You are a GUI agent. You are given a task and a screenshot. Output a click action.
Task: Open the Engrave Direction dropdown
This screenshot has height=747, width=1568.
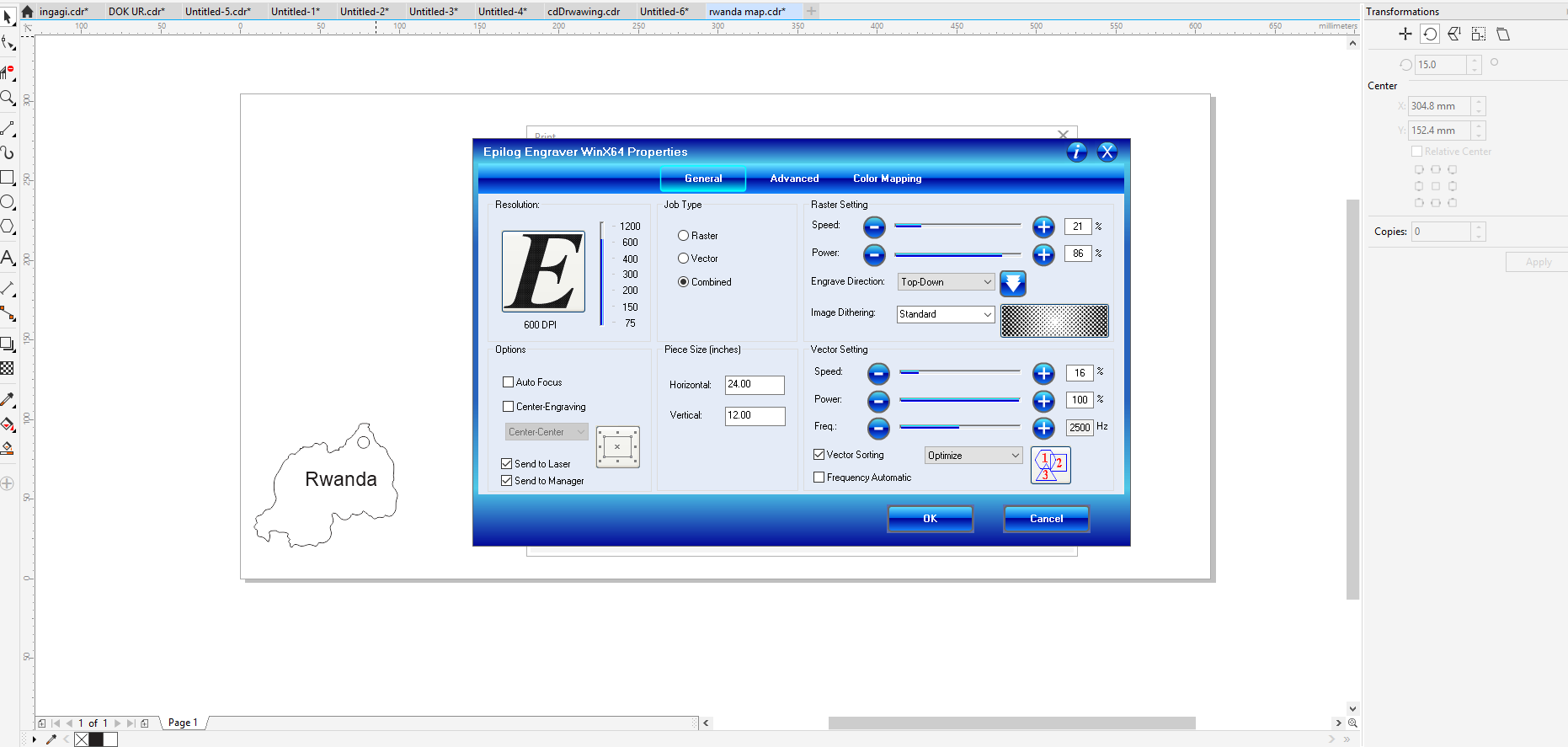(x=946, y=282)
